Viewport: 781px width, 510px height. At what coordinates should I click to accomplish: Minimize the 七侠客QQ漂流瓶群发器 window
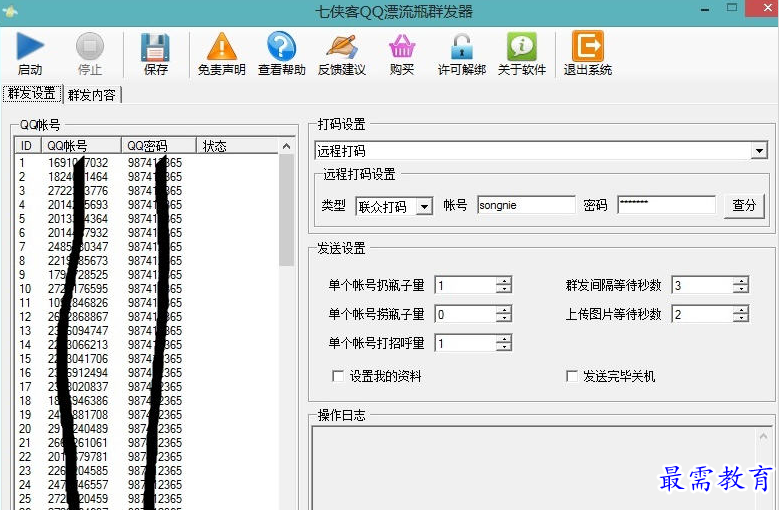pyautogui.click(x=704, y=9)
